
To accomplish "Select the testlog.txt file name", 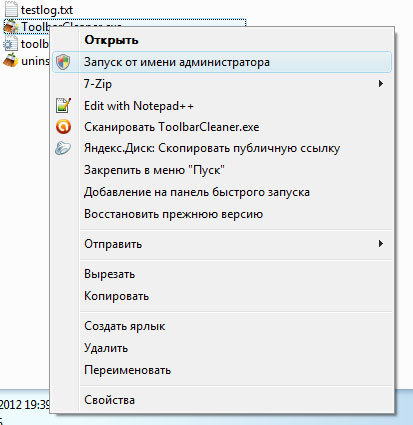I will [47, 10].
